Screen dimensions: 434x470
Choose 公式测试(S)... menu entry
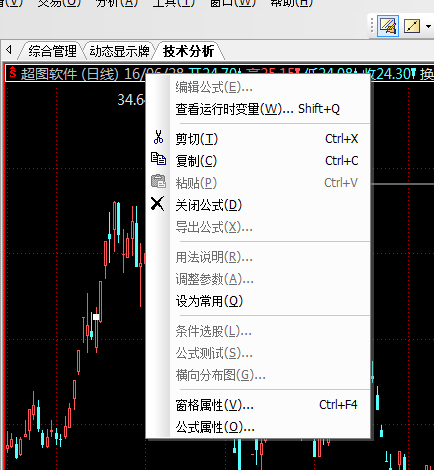(x=258, y=353)
